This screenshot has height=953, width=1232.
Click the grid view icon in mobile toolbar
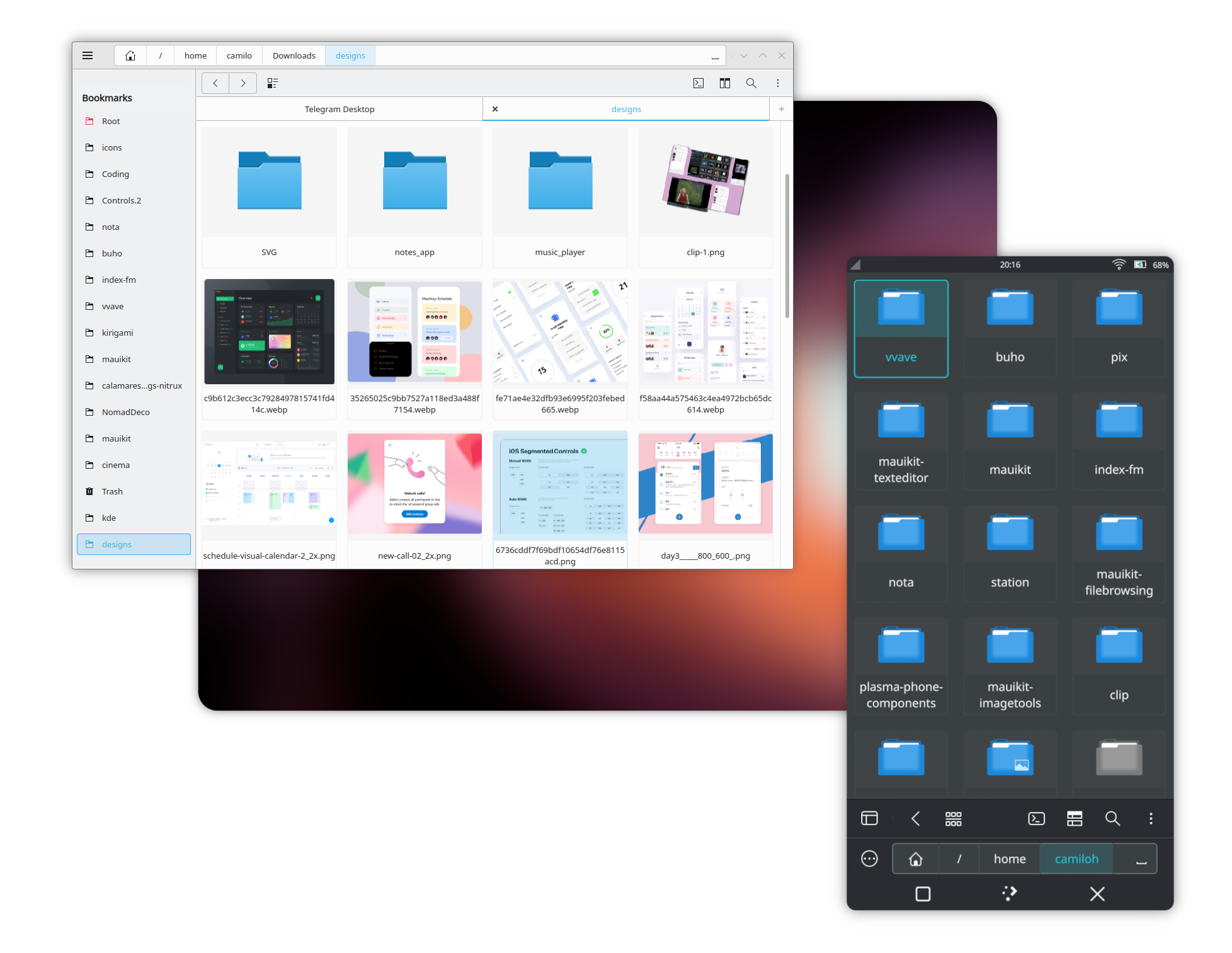point(954,818)
